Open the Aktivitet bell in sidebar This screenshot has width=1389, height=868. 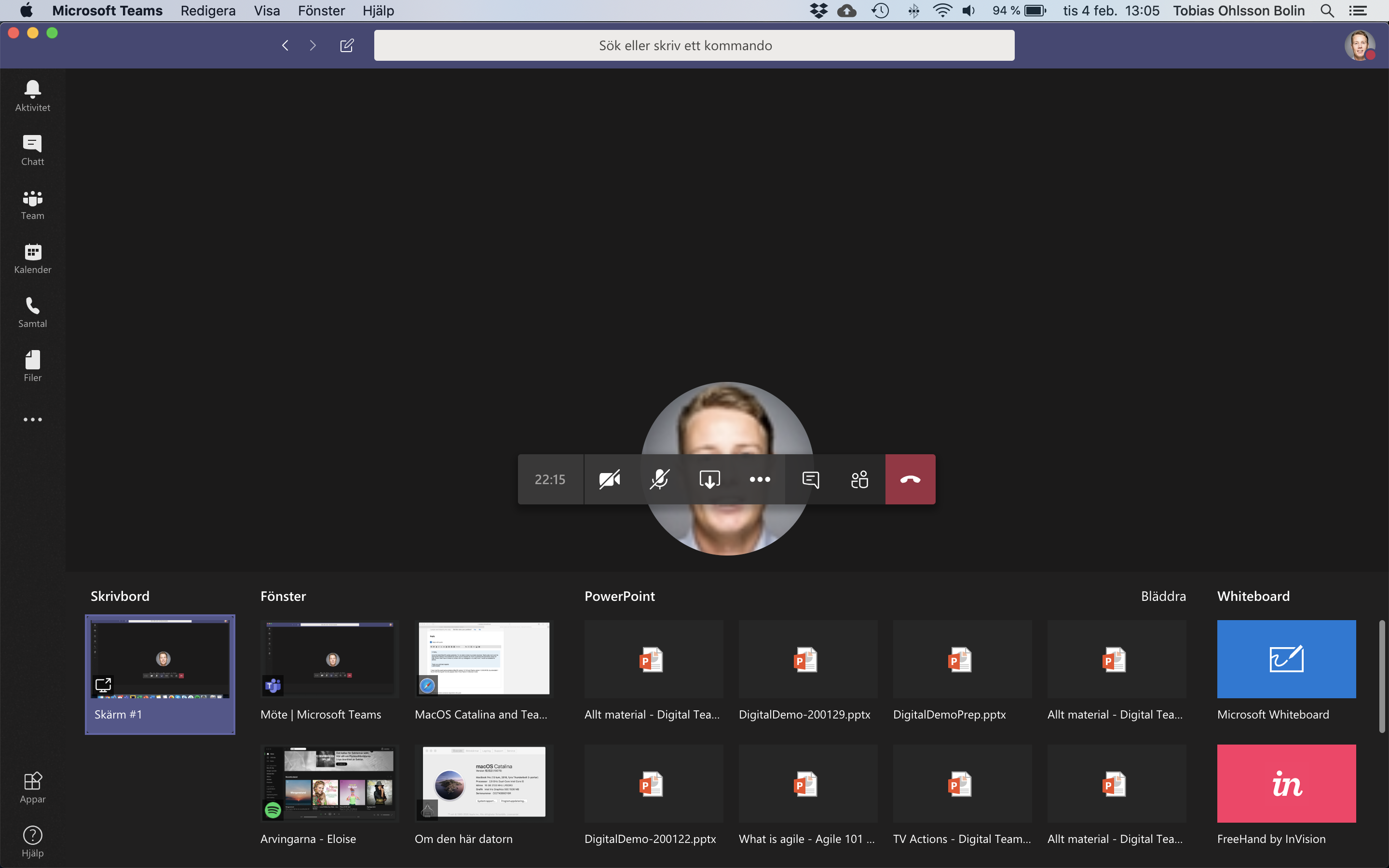(x=33, y=96)
